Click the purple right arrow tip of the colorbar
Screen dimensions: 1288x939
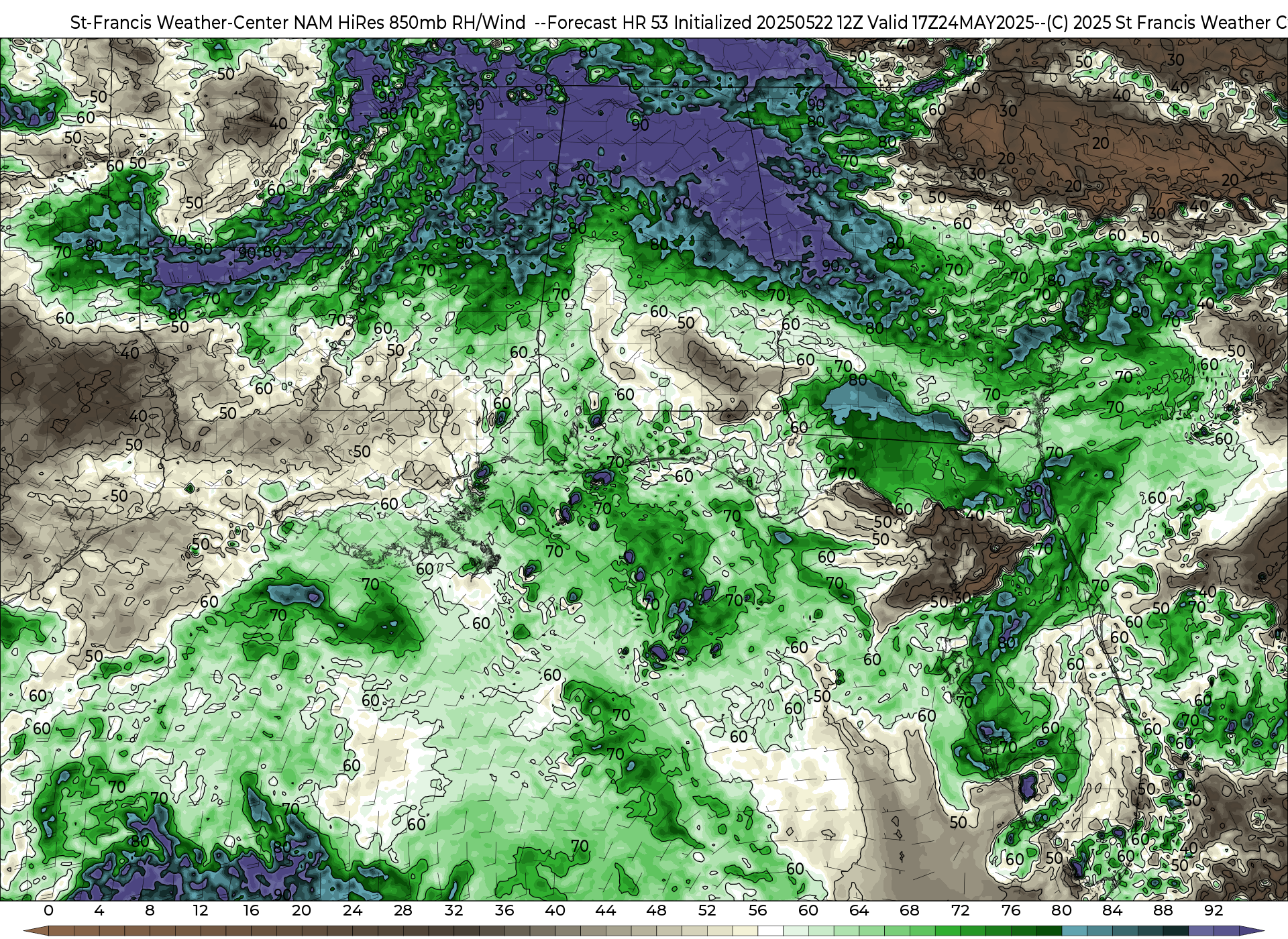click(1251, 931)
